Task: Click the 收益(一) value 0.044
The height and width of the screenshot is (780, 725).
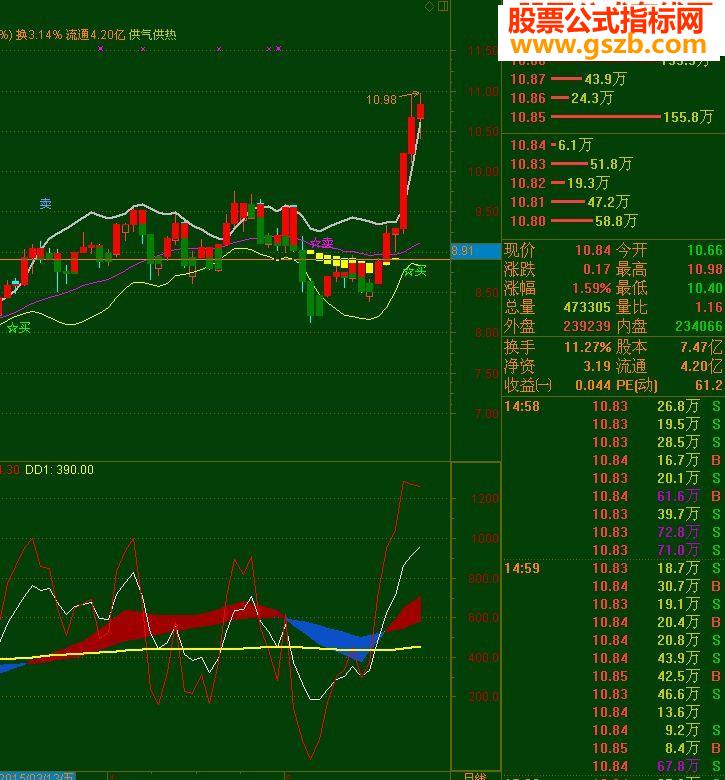Action: pyautogui.click(x=593, y=385)
